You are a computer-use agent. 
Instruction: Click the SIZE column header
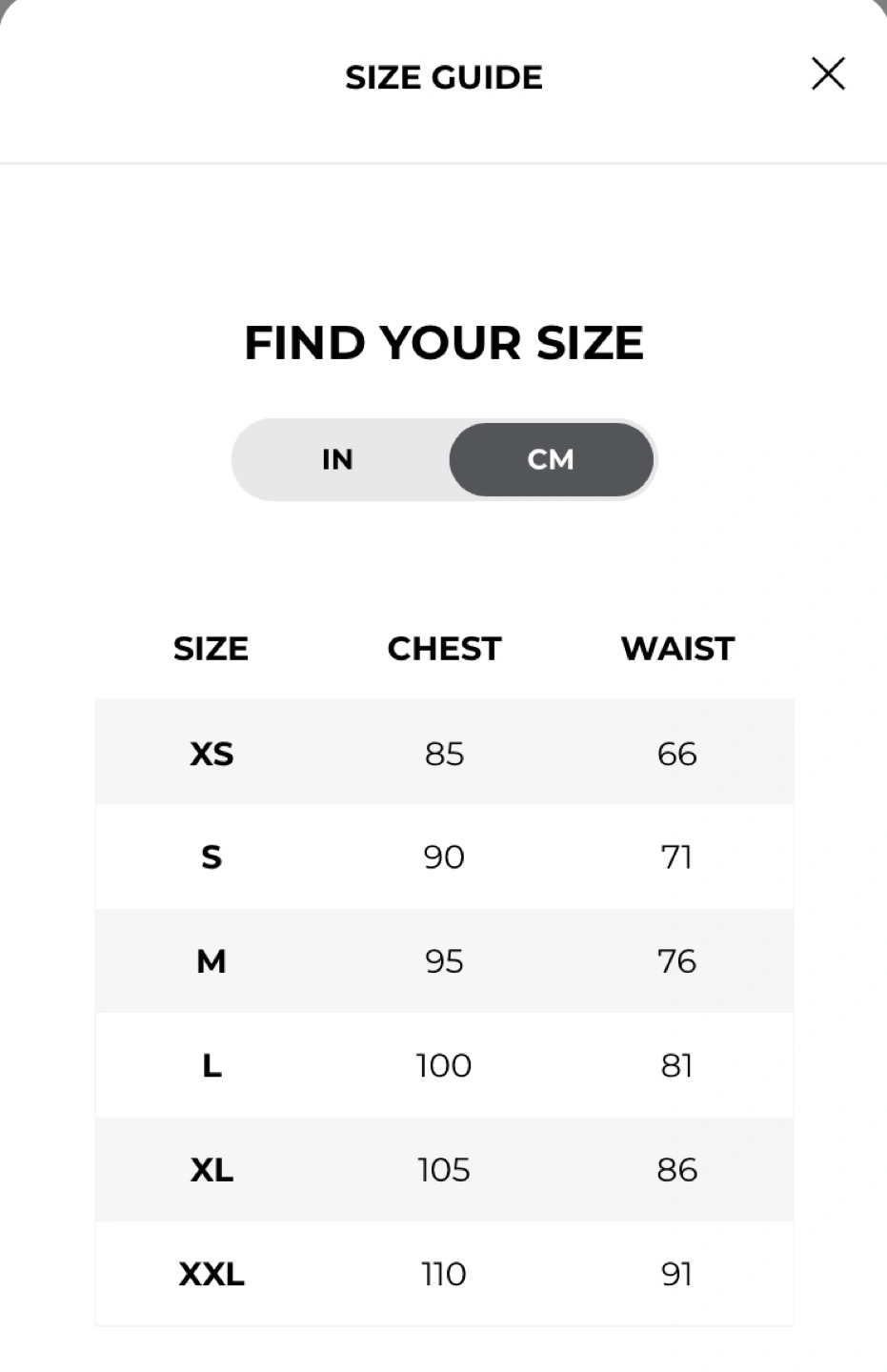point(211,649)
